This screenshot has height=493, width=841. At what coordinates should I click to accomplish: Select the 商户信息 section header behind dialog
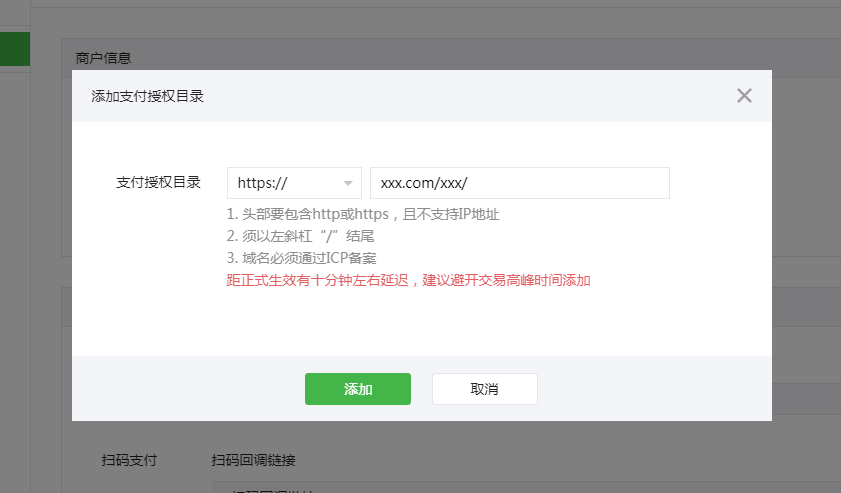click(x=104, y=58)
